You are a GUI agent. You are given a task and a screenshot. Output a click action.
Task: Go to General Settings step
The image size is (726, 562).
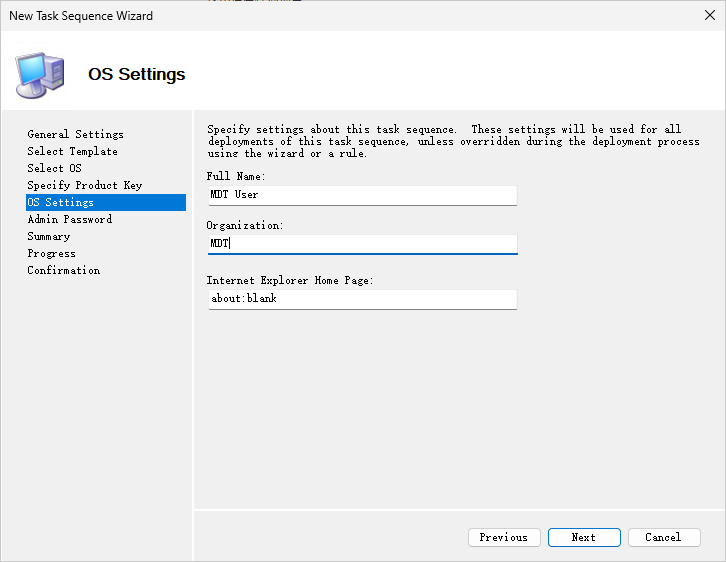click(x=76, y=134)
